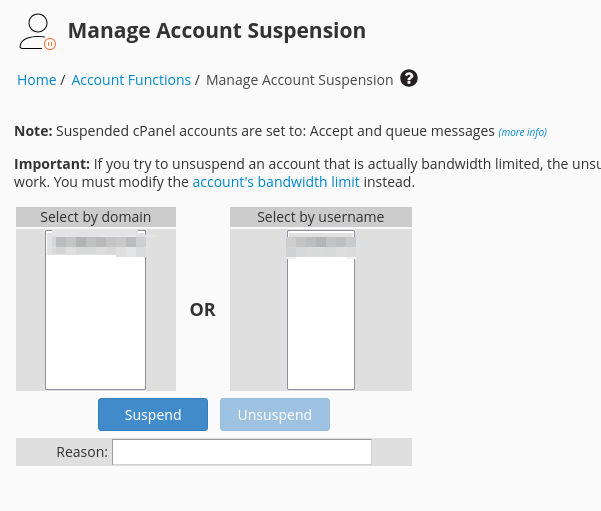Viewport: 601px width, 511px height.
Task: Click the OR separator text
Action: click(x=203, y=310)
